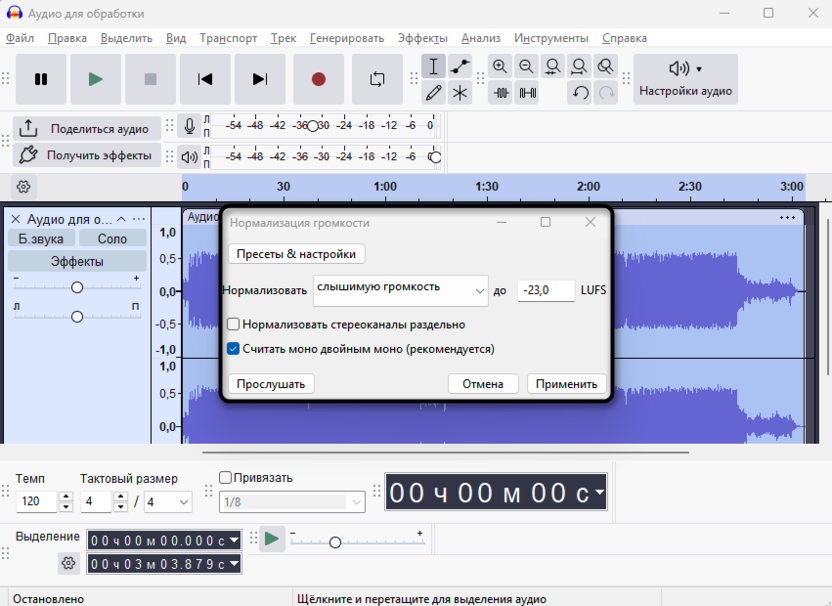This screenshot has width=832, height=606.
Task: Toggle the Привязать snap checkbox
Action: tap(225, 478)
